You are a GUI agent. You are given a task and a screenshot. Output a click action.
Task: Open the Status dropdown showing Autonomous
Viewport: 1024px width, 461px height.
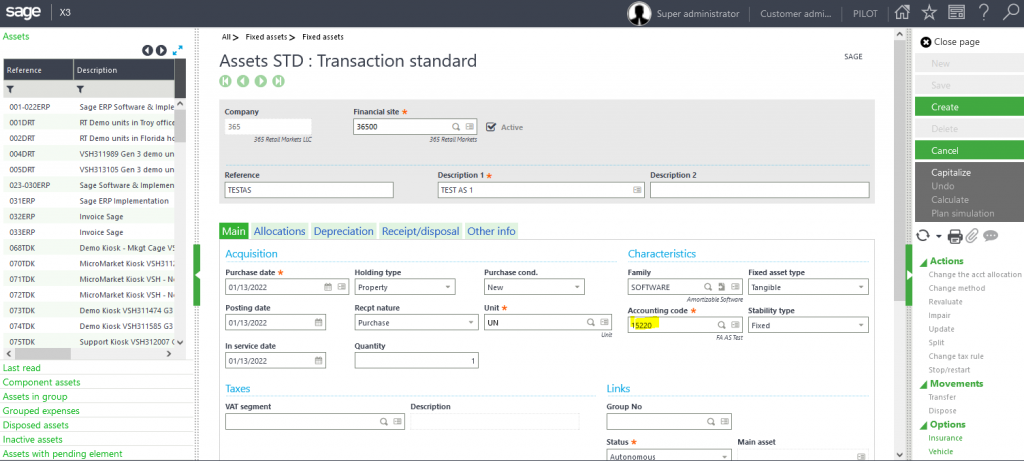coord(669,456)
